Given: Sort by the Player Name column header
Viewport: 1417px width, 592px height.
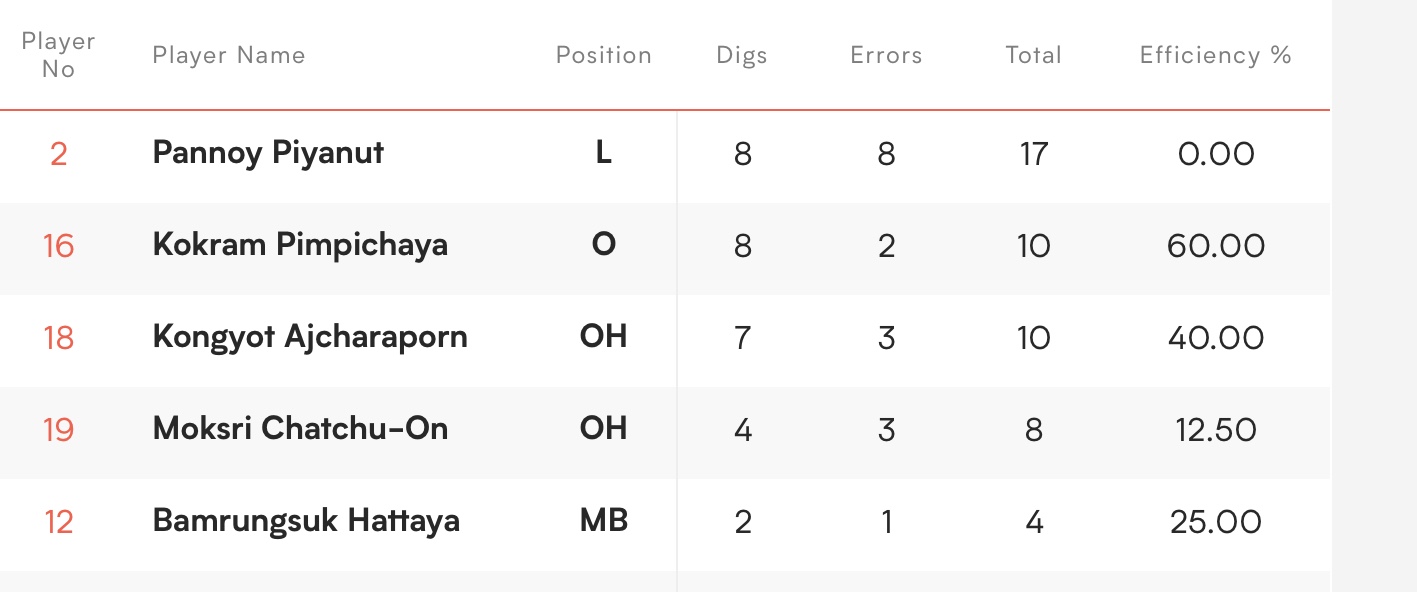Looking at the screenshot, I should point(229,55).
